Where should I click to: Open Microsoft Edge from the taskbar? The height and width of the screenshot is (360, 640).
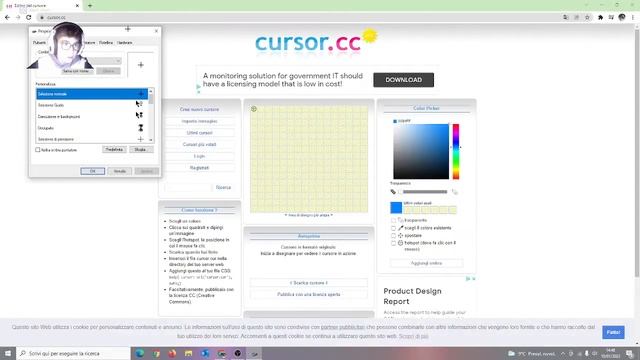tap(140, 353)
